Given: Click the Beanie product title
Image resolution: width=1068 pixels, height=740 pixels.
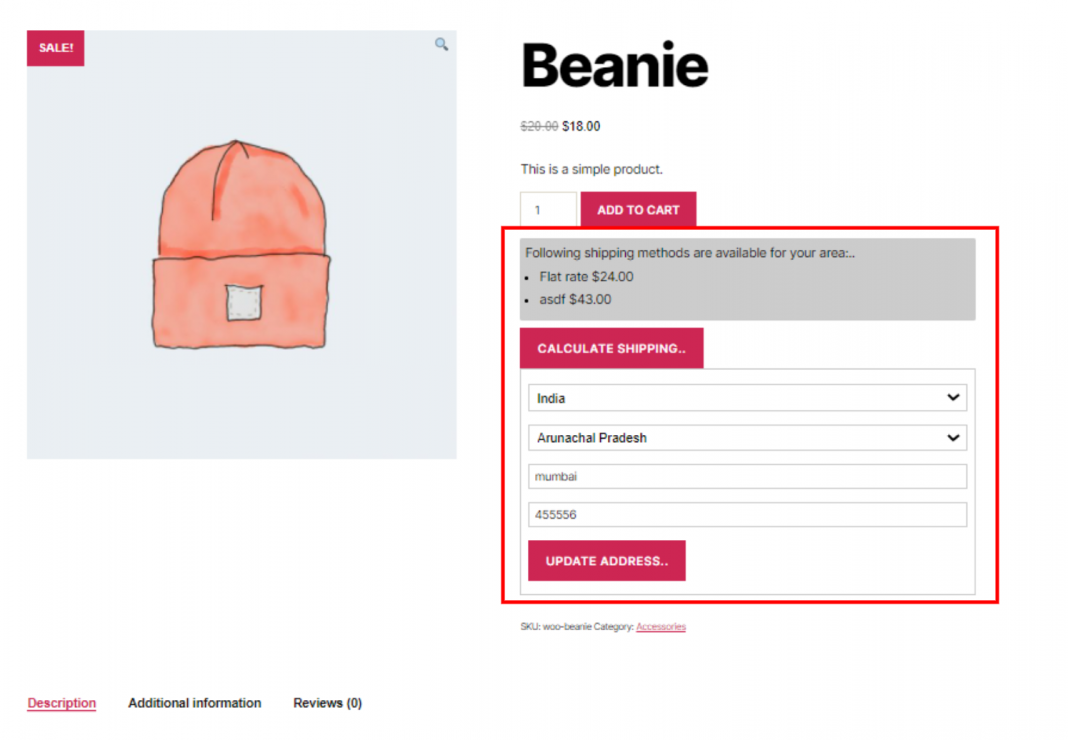Looking at the screenshot, I should click(614, 64).
